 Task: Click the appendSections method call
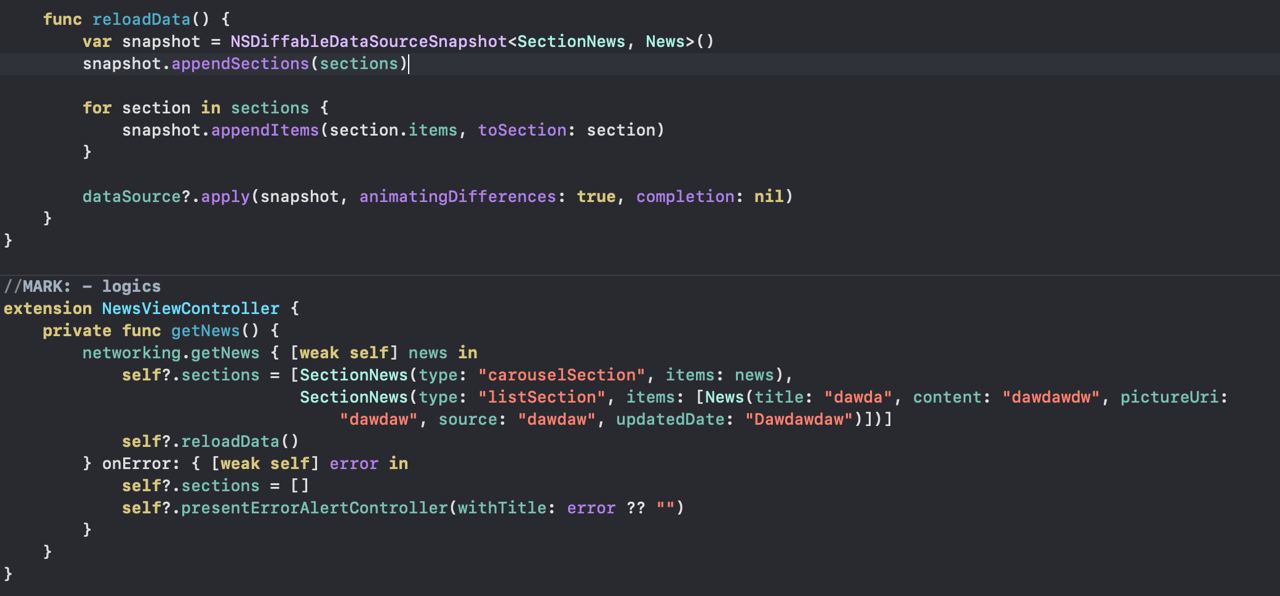[x=240, y=63]
